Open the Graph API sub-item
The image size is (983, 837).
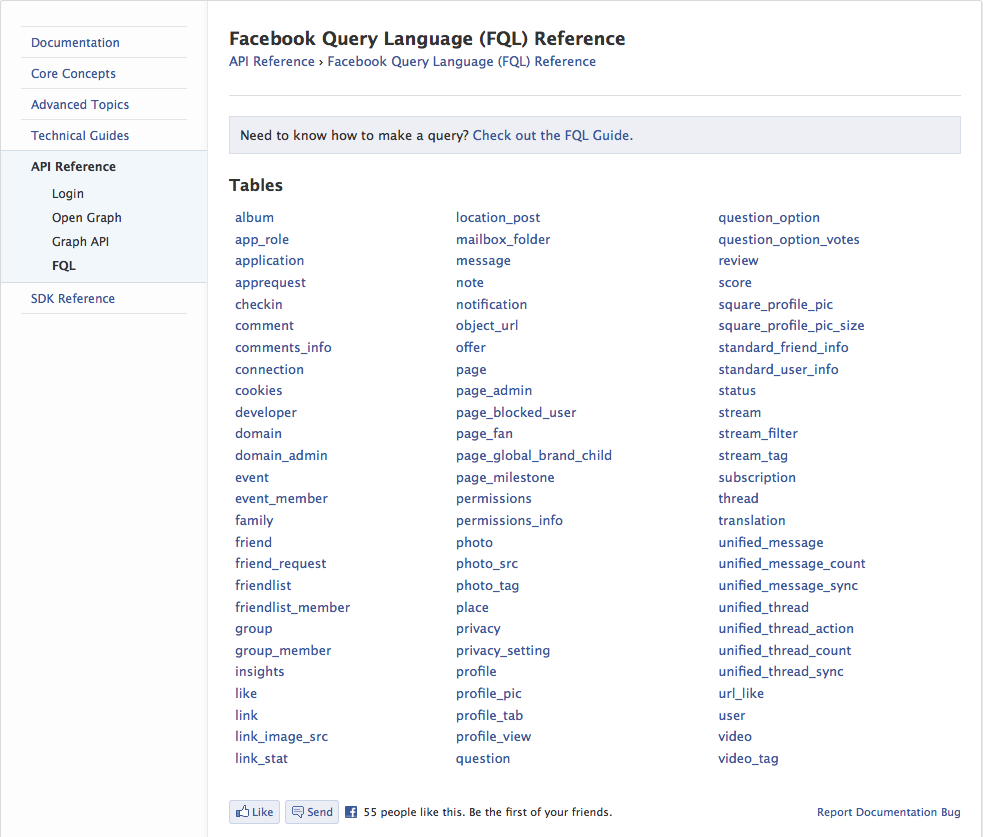pyautogui.click(x=80, y=241)
